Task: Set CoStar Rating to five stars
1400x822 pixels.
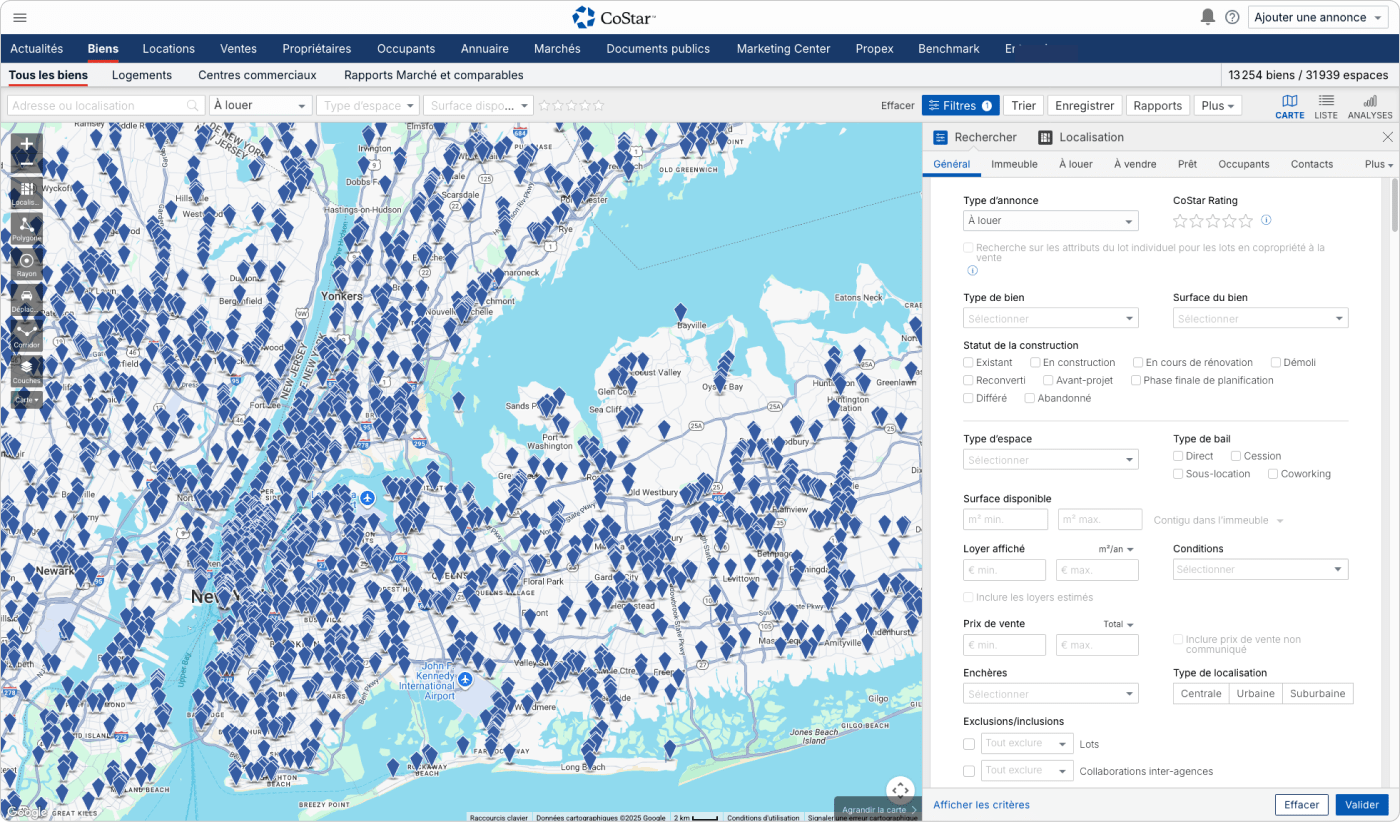Action: pyautogui.click(x=1246, y=221)
